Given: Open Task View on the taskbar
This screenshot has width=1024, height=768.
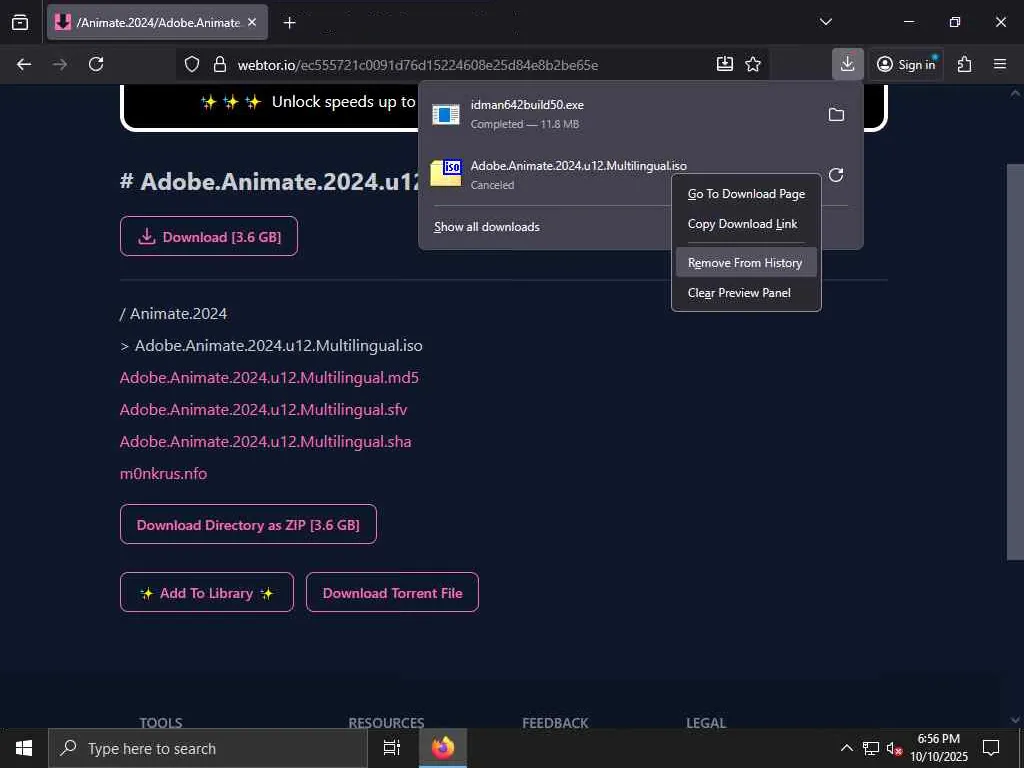Looking at the screenshot, I should pos(392,748).
